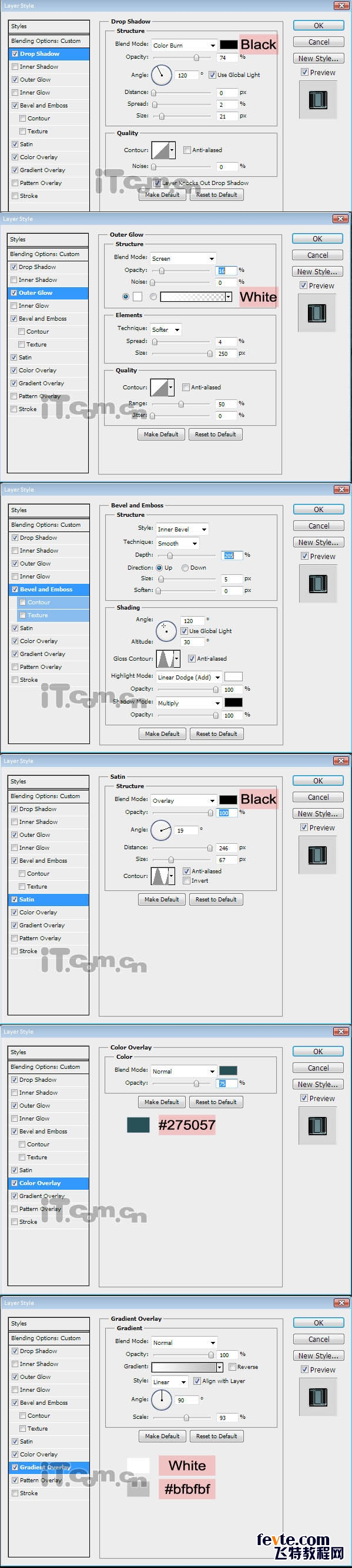Click the Satin angle dial set to 19
The image size is (352, 1568).
[162, 830]
